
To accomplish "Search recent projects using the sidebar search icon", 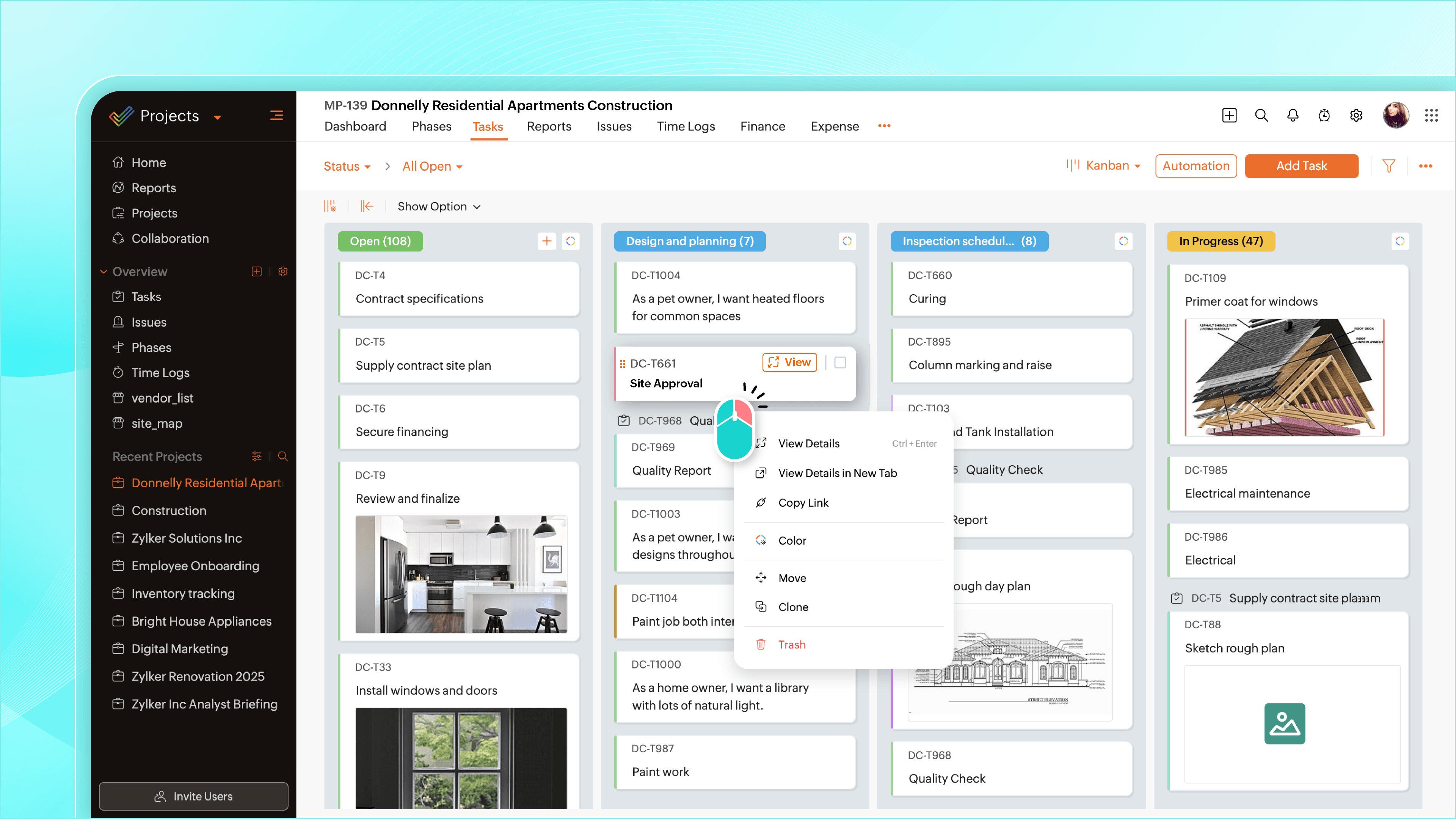I will 282,456.
